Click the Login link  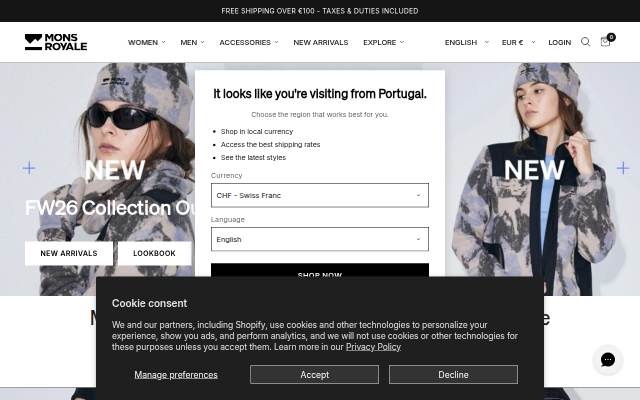(559, 42)
